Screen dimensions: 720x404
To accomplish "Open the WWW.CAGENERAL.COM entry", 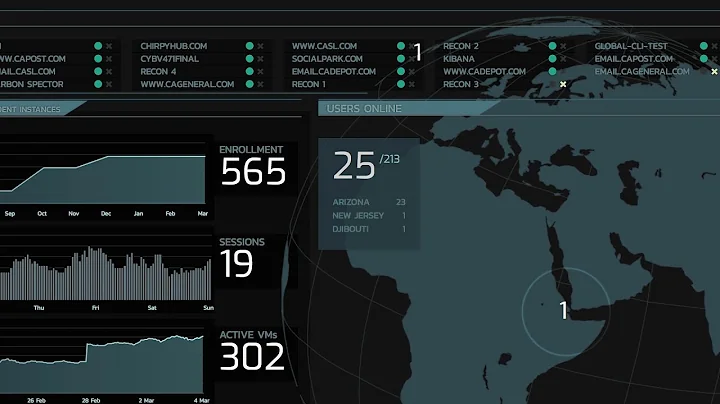I will point(187,84).
